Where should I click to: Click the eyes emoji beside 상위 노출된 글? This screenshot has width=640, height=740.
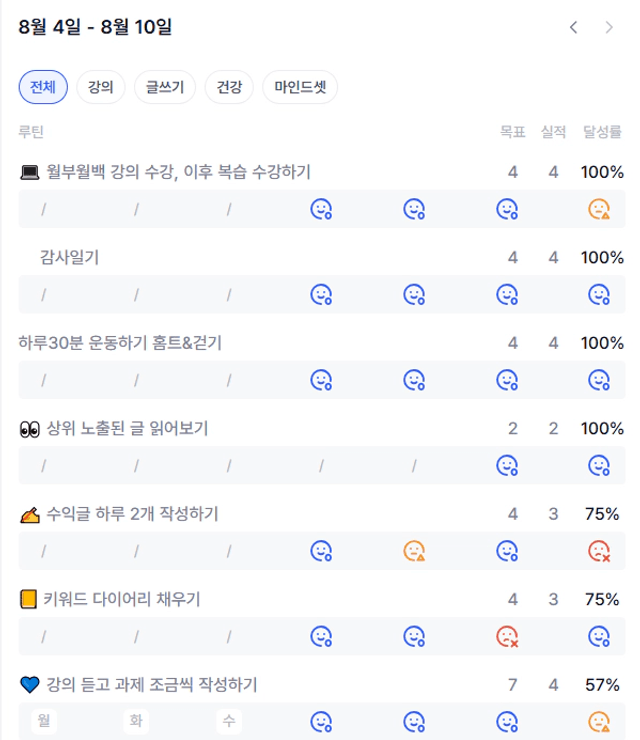[29, 429]
